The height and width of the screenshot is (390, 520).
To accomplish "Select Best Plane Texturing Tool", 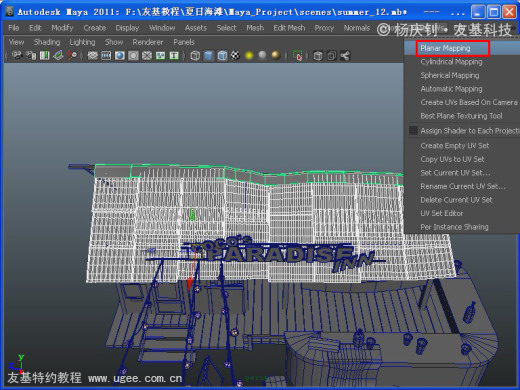I will click(461, 116).
